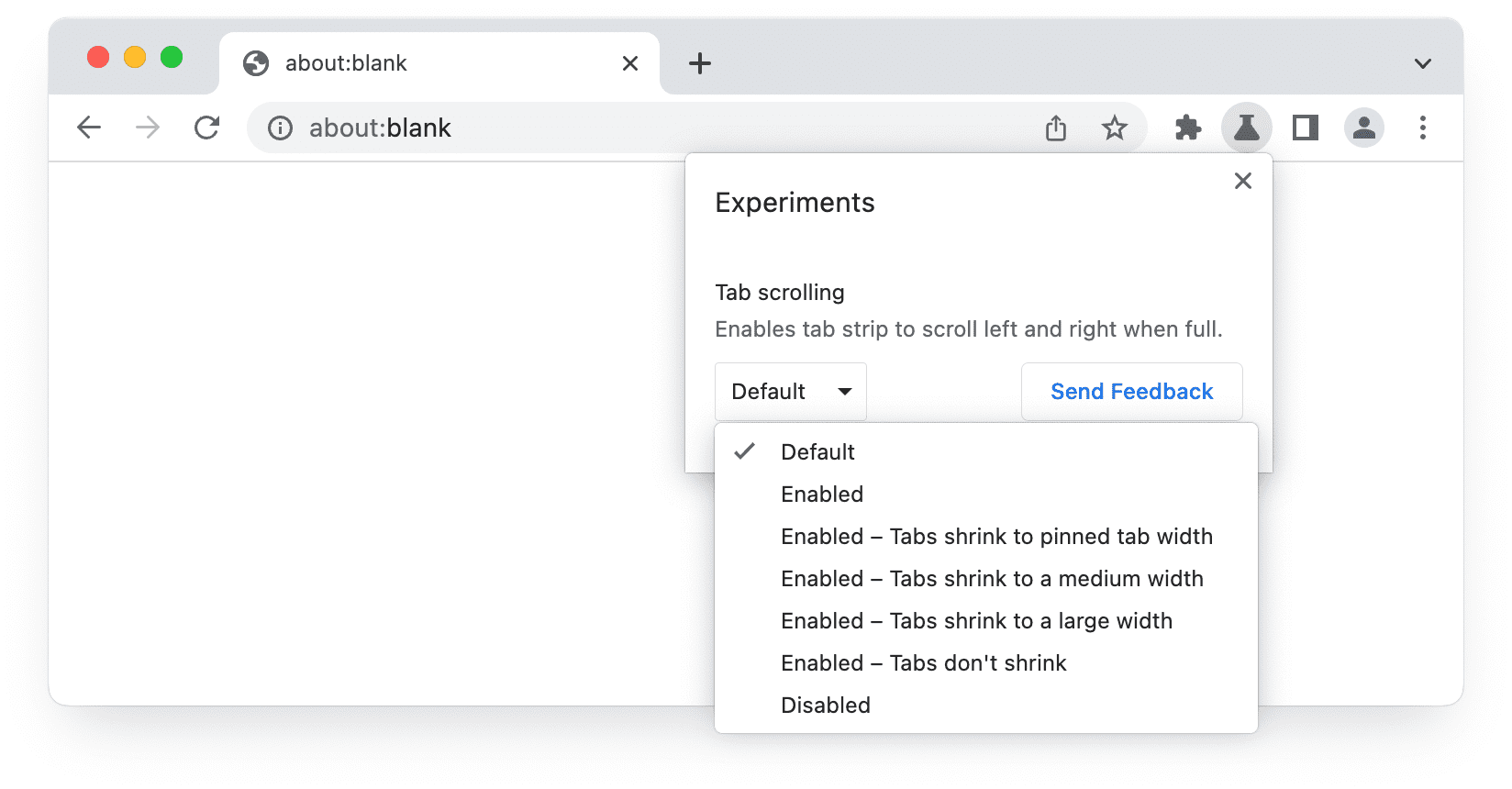The width and height of the screenshot is (1512, 789).
Task: Click the Send Feedback button
Action: coord(1131,392)
